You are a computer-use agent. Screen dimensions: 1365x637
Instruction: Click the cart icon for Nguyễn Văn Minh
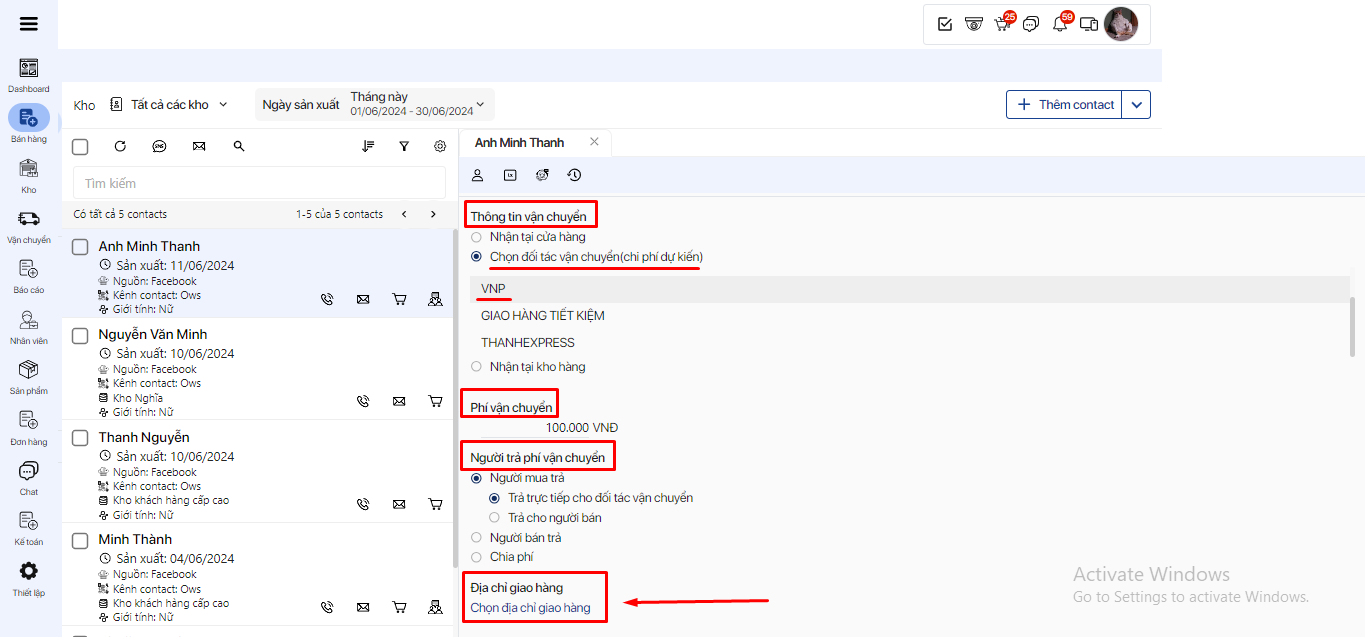pos(435,401)
